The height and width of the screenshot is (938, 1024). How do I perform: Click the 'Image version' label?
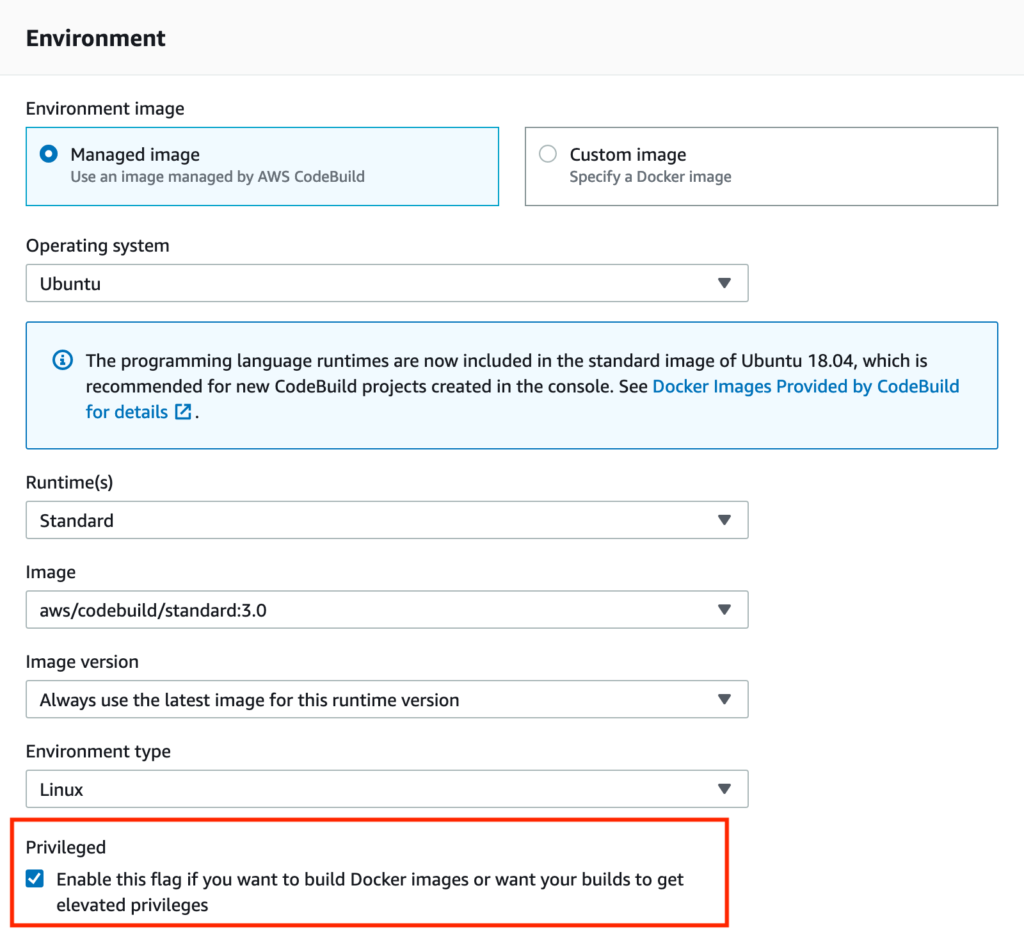click(x=82, y=662)
